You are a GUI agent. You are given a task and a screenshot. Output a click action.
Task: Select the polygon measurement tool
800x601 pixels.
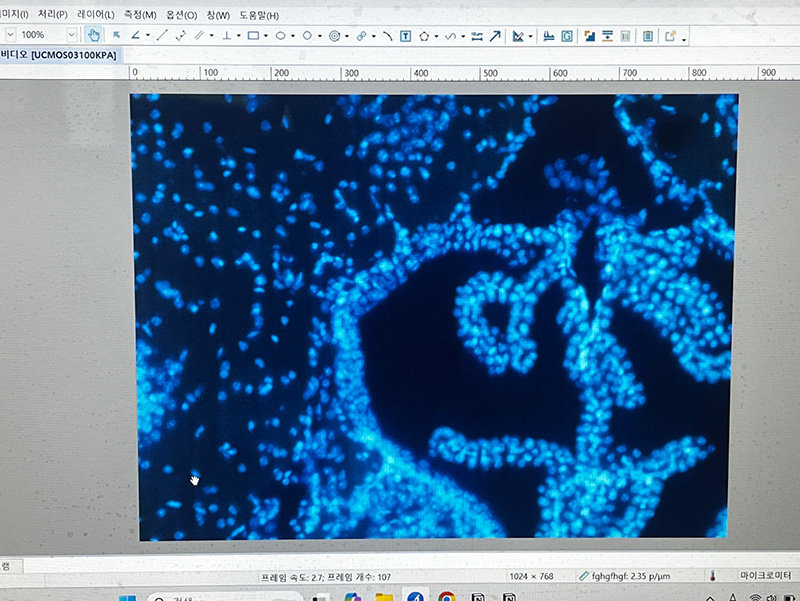tap(425, 35)
